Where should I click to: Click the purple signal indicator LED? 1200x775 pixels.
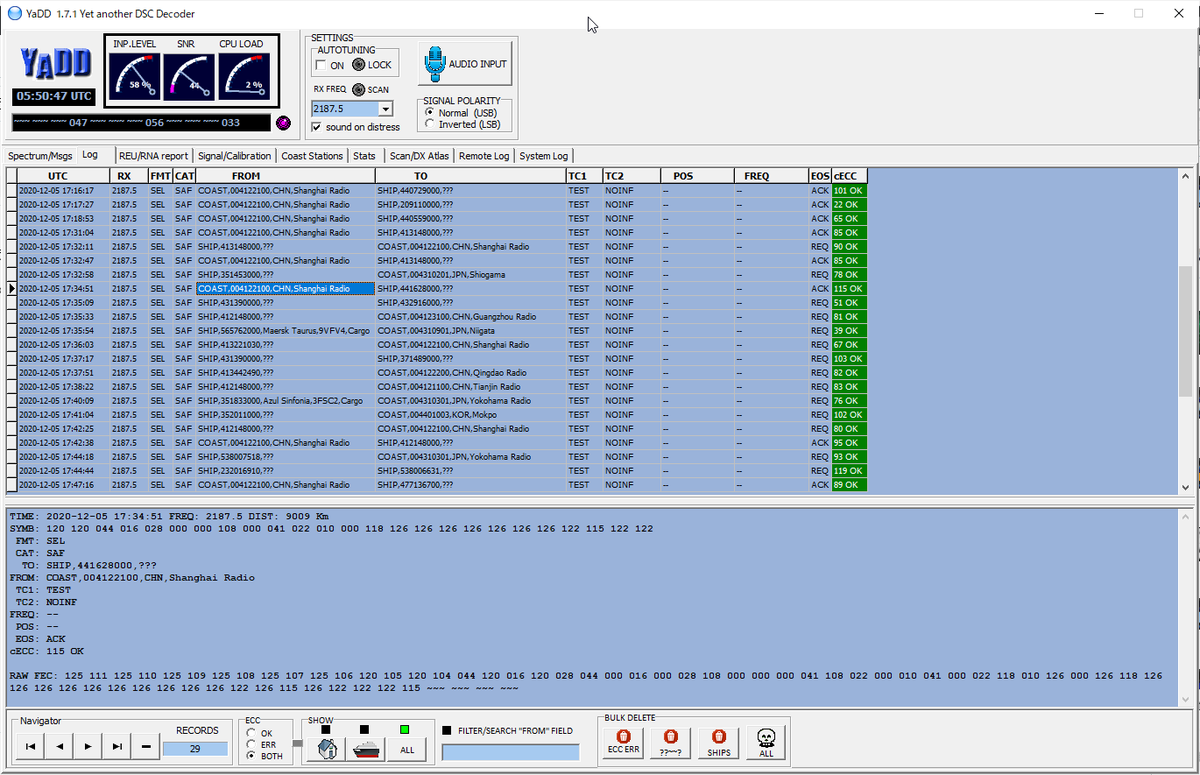283,123
